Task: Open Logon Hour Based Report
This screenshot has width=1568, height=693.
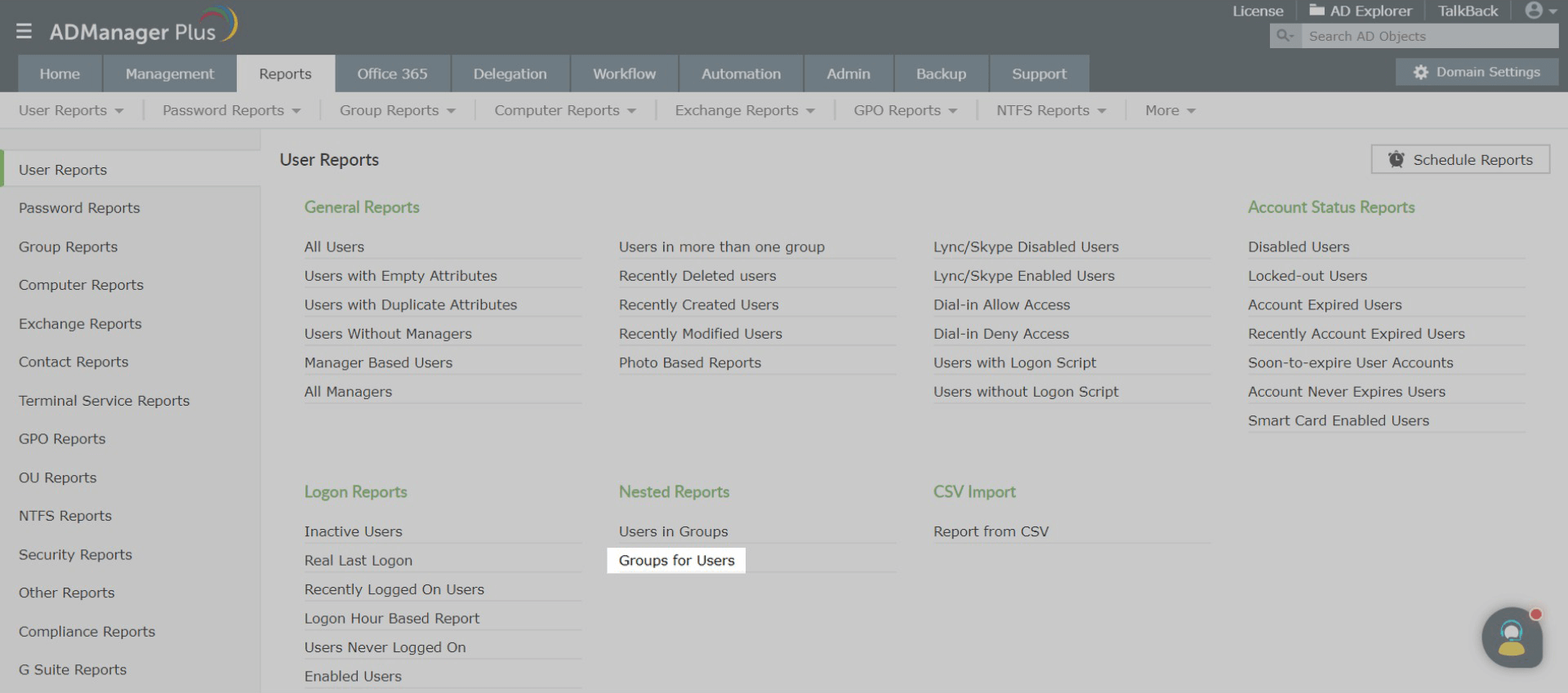Action: (x=392, y=619)
